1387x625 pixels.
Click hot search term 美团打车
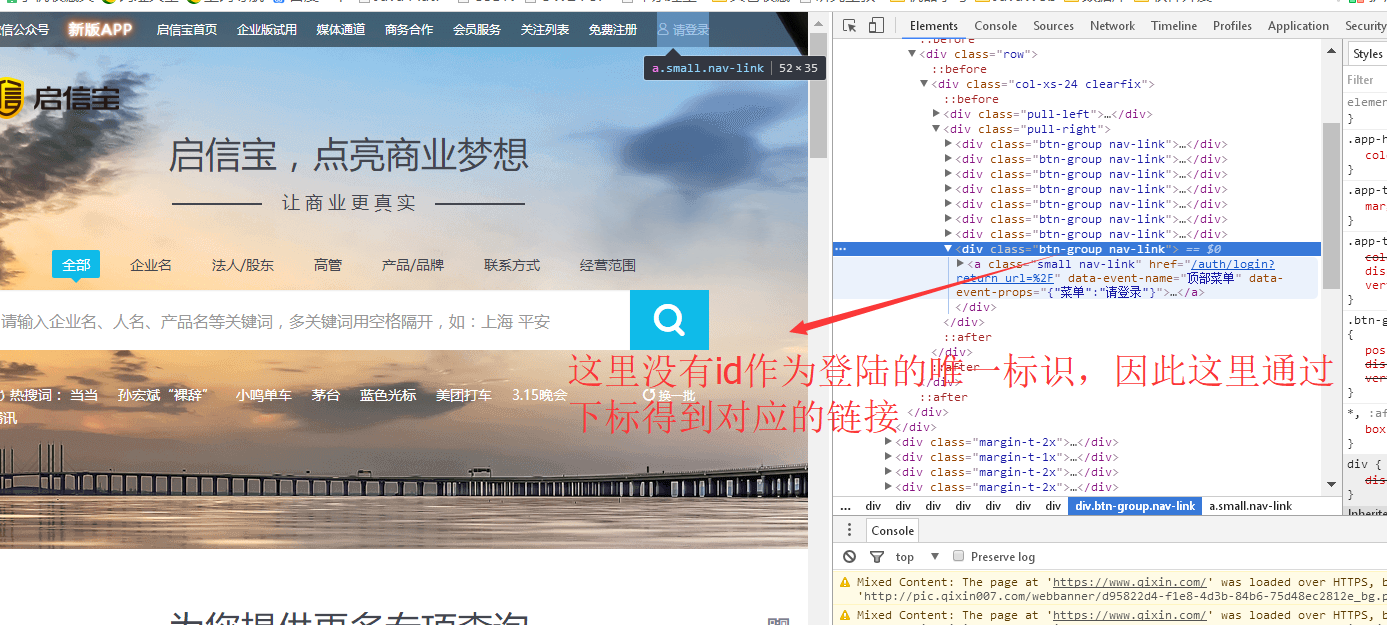464,395
